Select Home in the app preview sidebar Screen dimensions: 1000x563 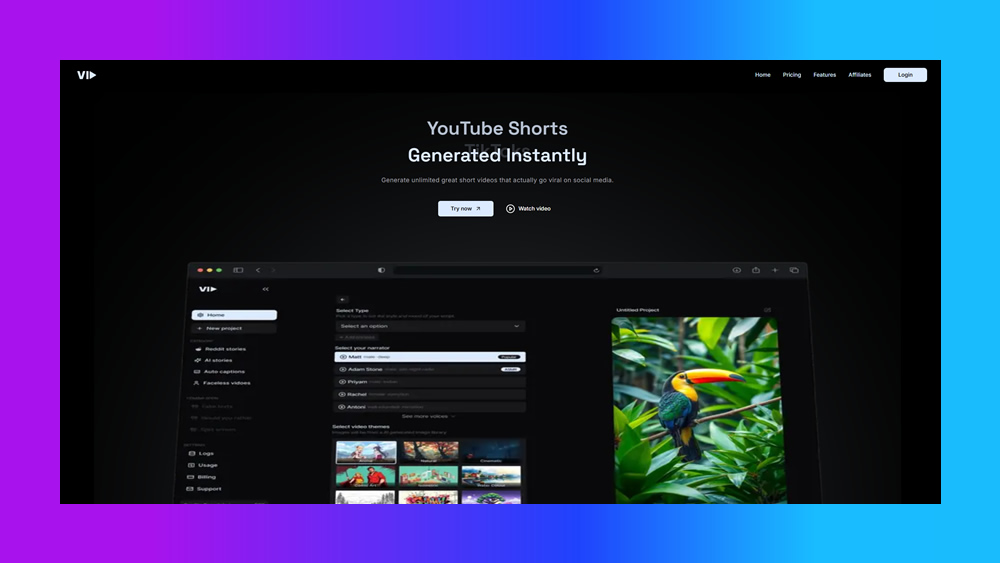234,315
